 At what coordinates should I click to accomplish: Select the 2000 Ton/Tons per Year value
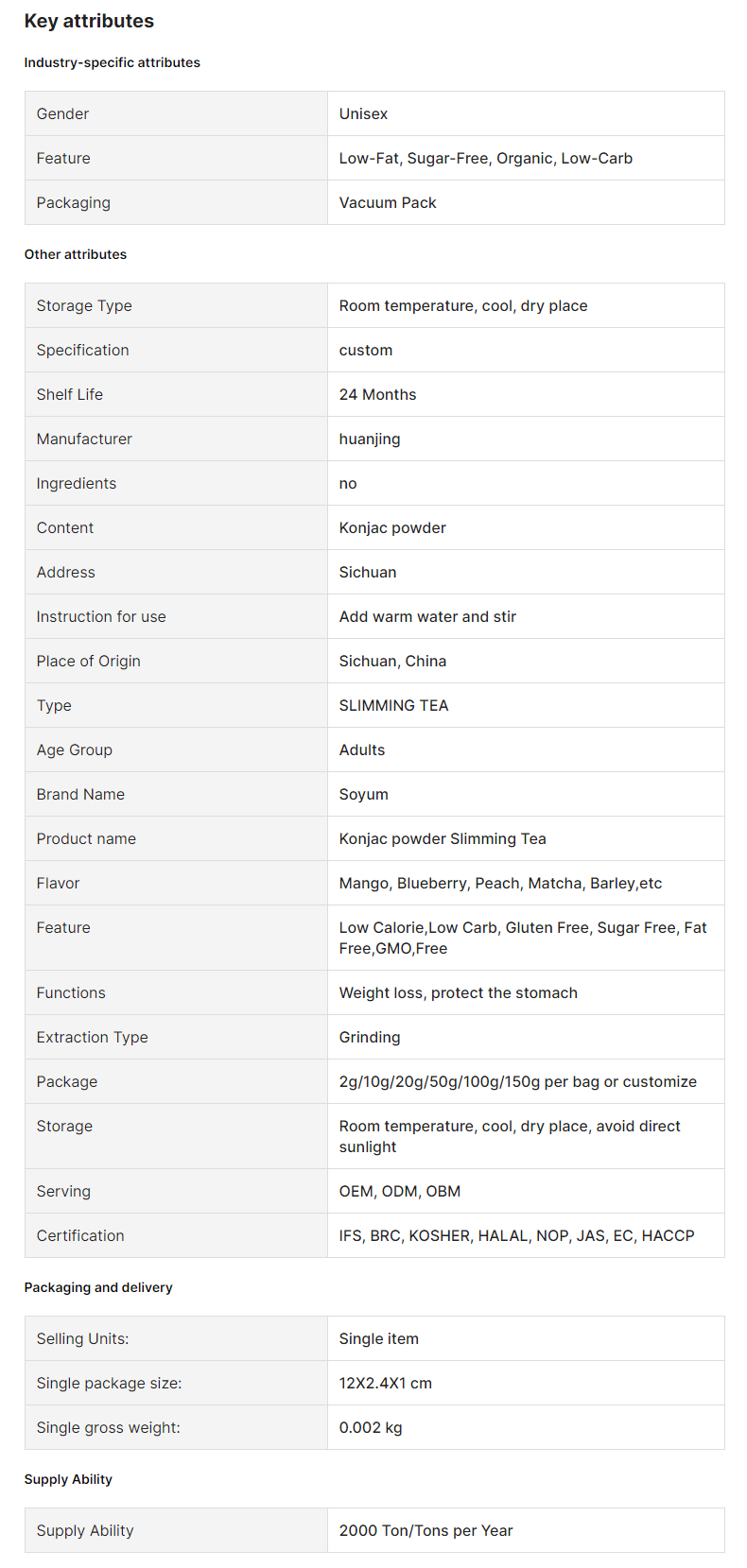coord(426,1530)
